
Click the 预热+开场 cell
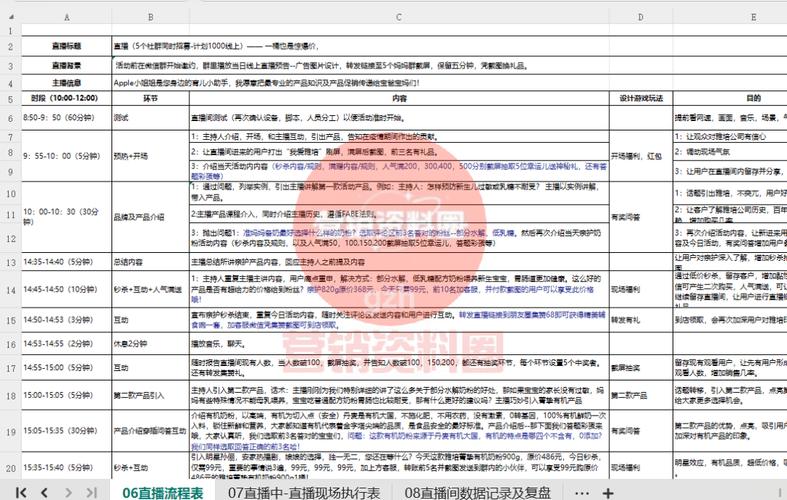[150, 156]
